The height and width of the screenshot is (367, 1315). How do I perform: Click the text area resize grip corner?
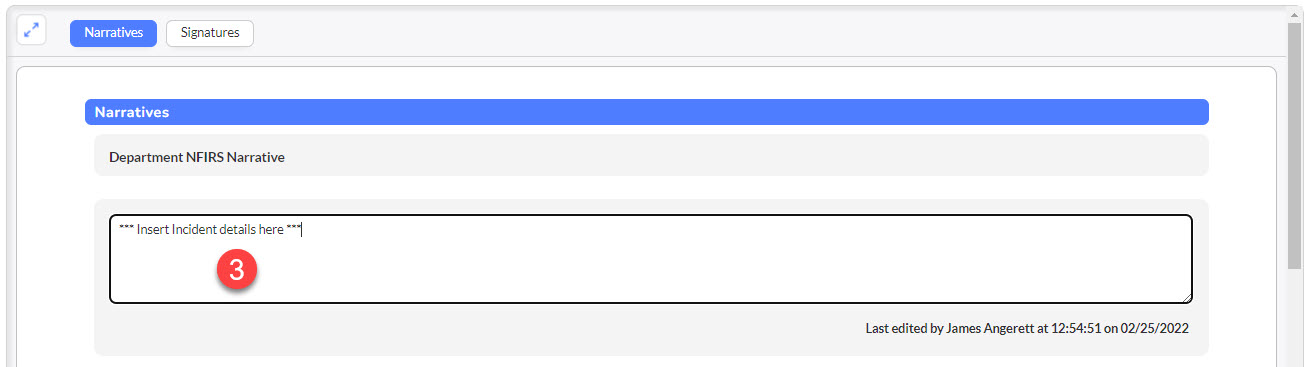click(1185, 297)
